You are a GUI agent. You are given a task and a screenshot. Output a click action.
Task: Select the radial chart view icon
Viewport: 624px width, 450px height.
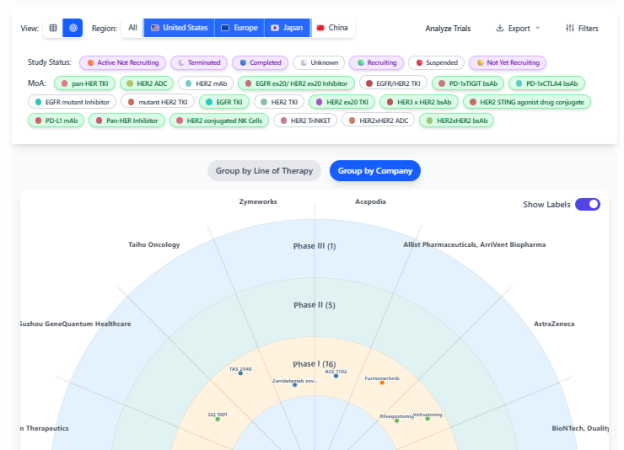point(72,28)
